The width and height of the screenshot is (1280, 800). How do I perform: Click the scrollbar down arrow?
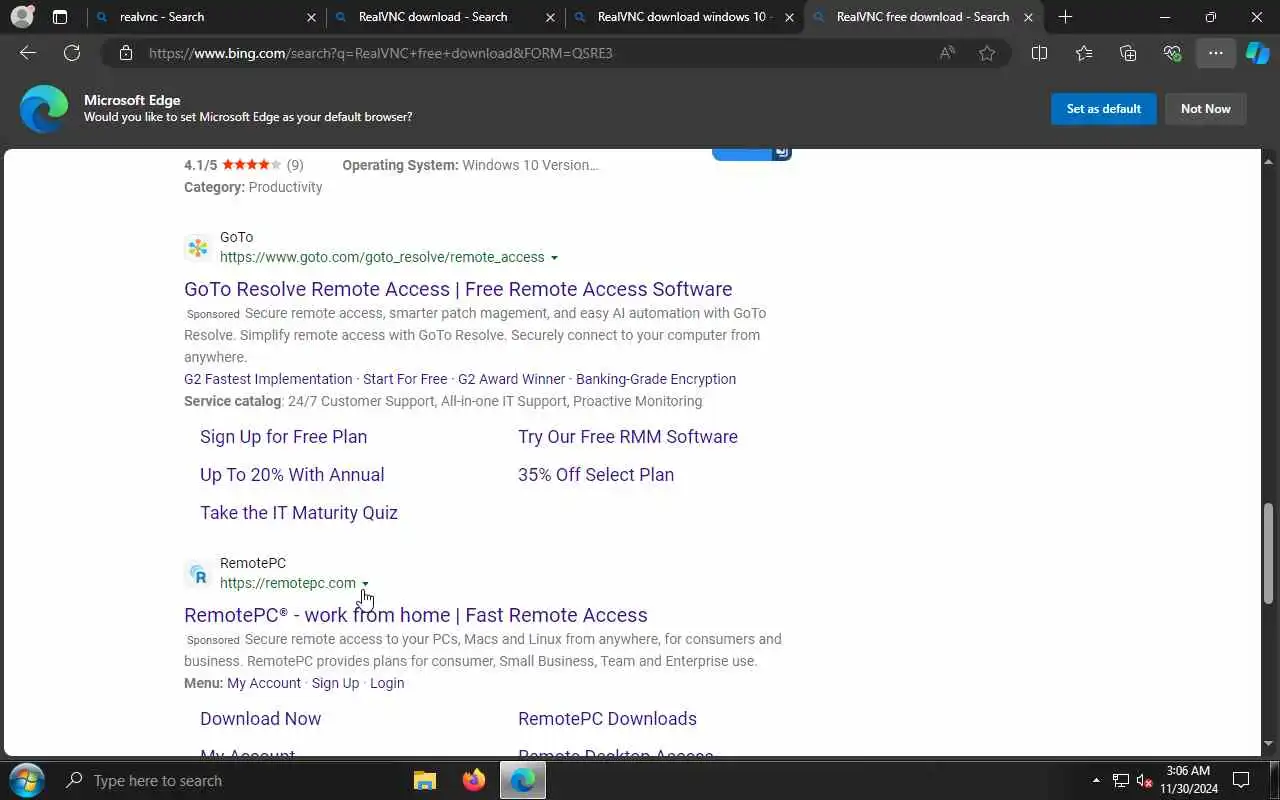[1269, 744]
